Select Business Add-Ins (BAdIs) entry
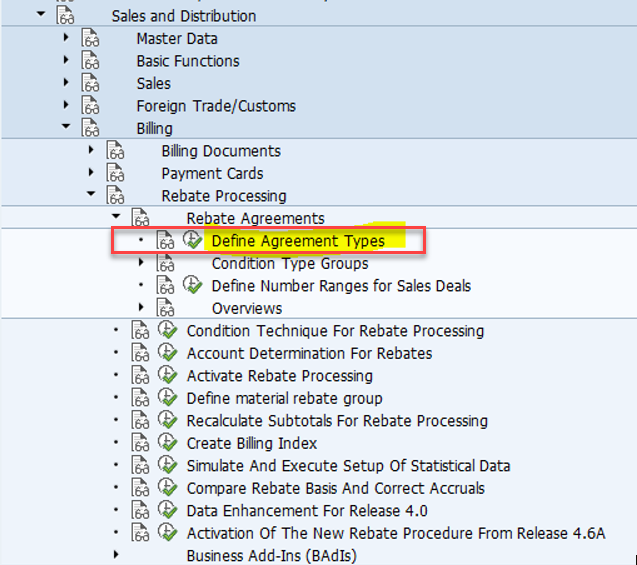This screenshot has height=565, width=637. (271, 556)
